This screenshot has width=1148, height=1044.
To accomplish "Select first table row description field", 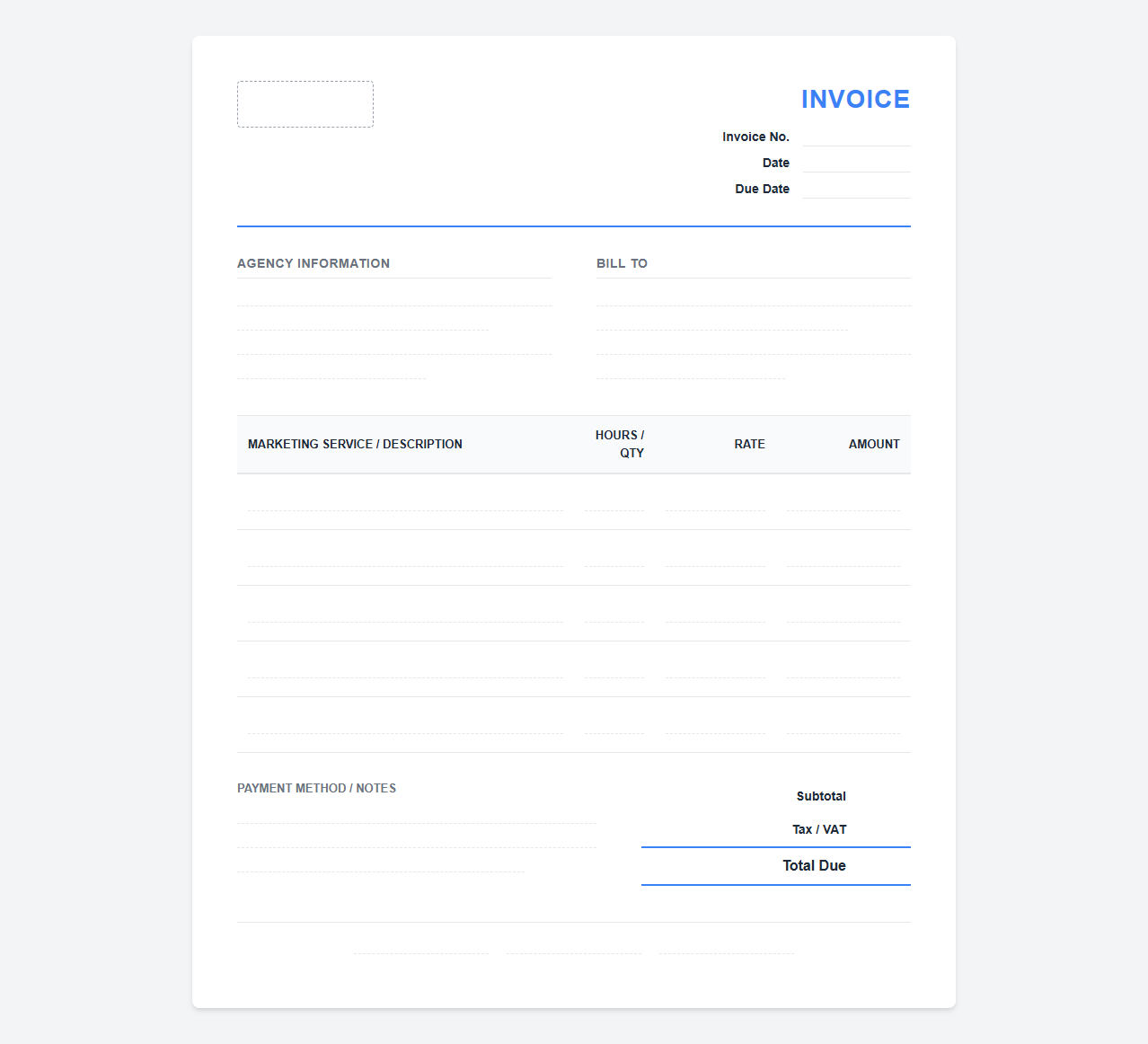I will [405, 501].
